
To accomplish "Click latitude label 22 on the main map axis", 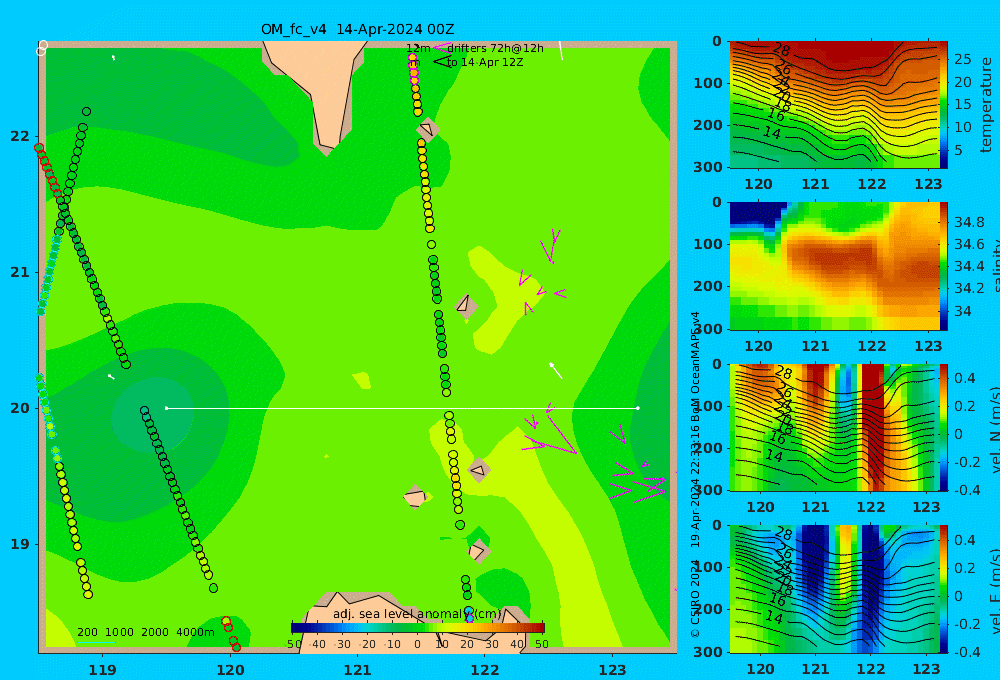I will 20,137.
